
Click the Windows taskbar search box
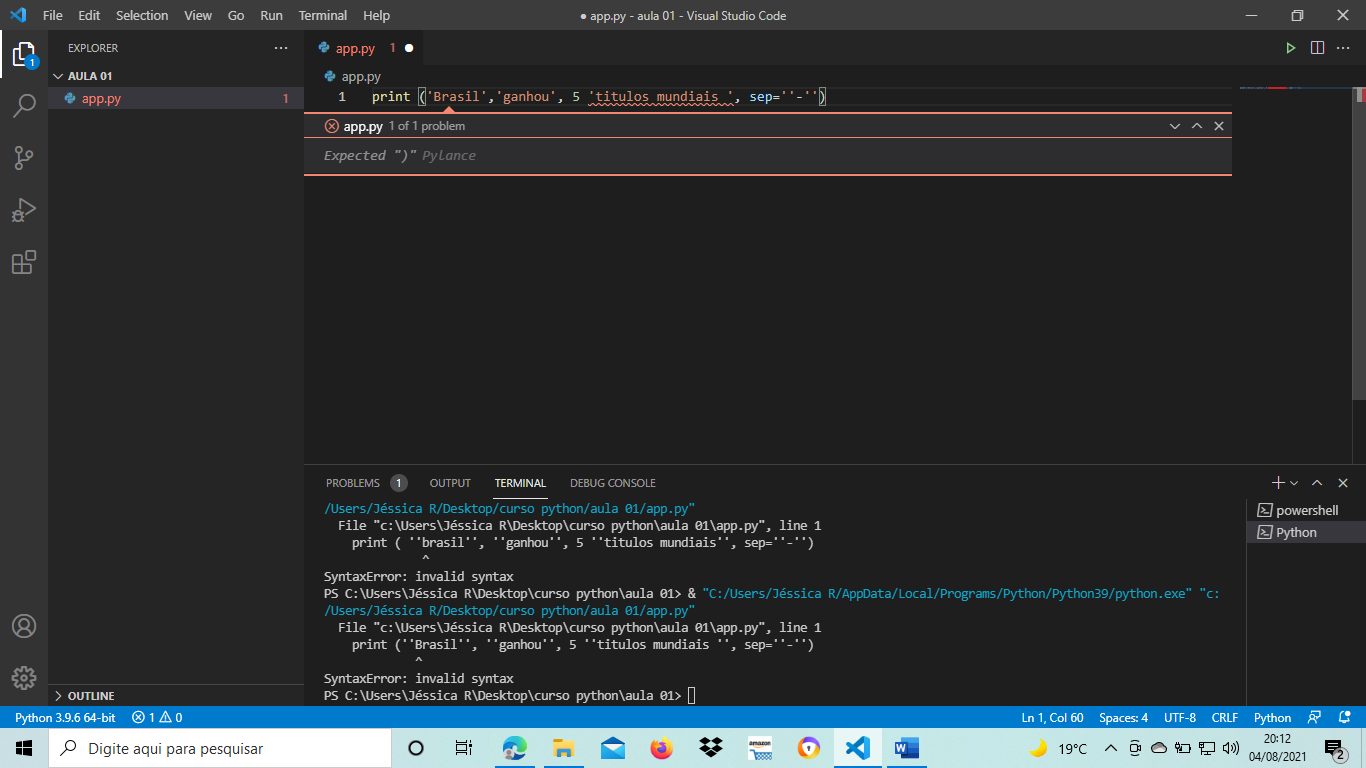219,748
